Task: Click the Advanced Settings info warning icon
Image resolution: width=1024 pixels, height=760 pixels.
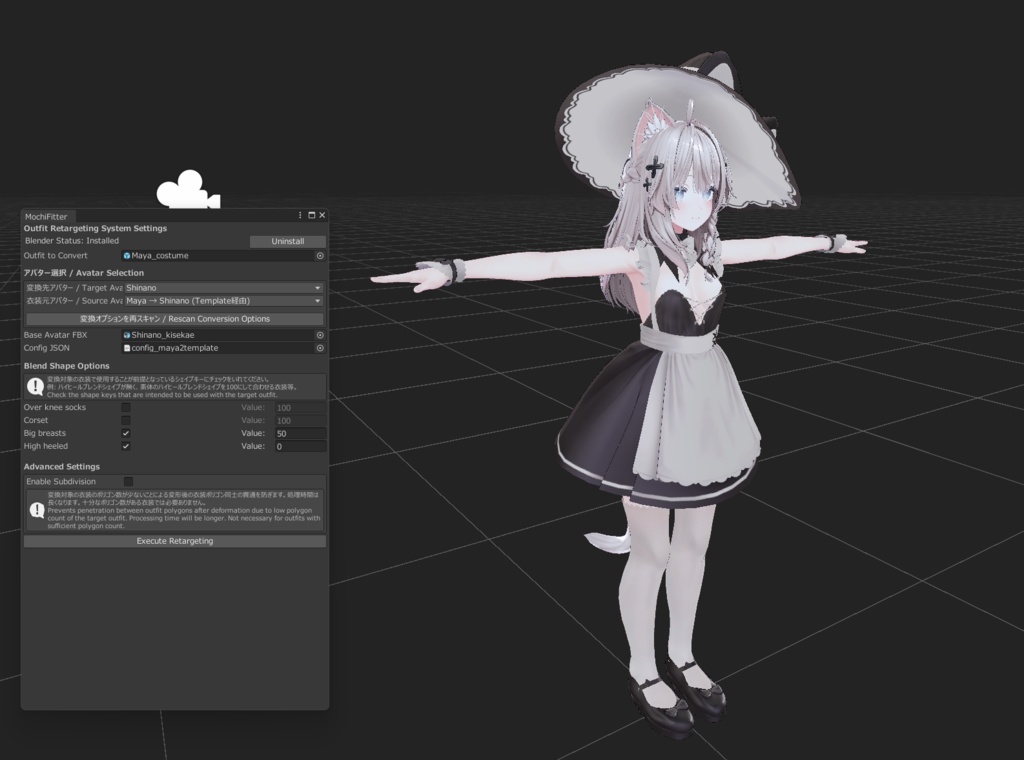Action: tap(37, 510)
